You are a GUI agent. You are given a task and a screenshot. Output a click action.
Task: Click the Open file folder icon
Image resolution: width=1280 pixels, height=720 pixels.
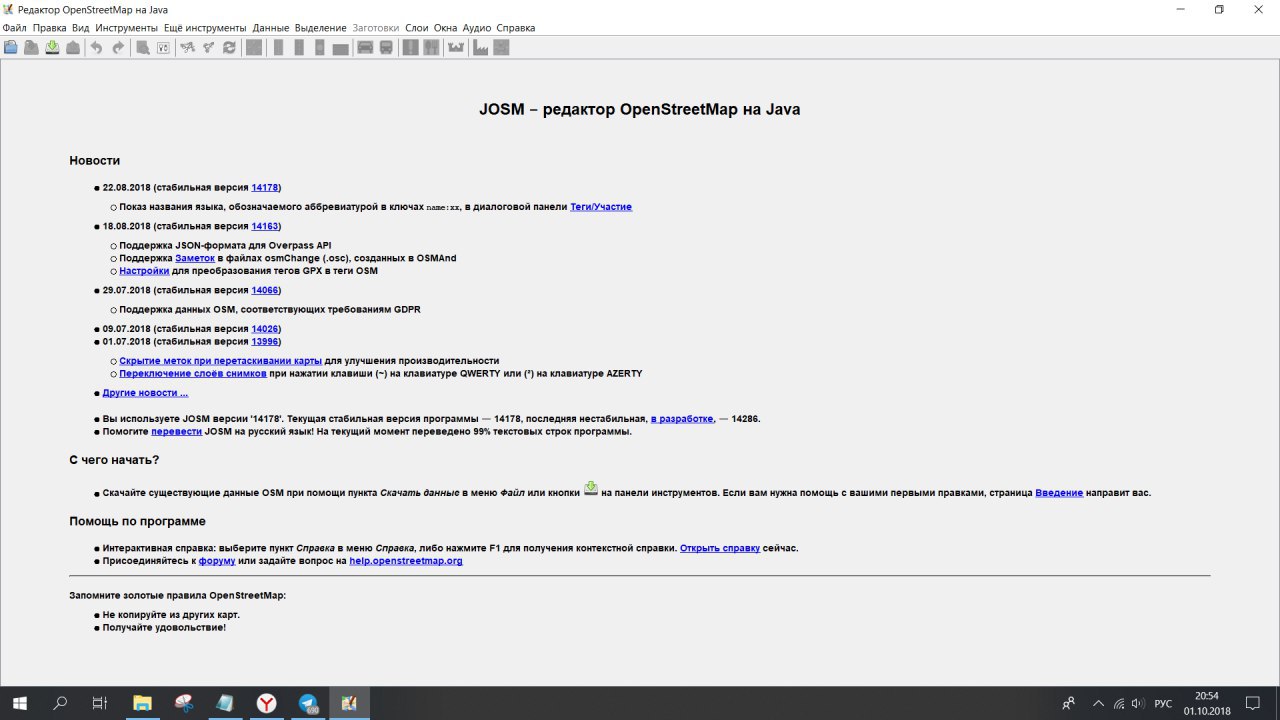[10, 47]
